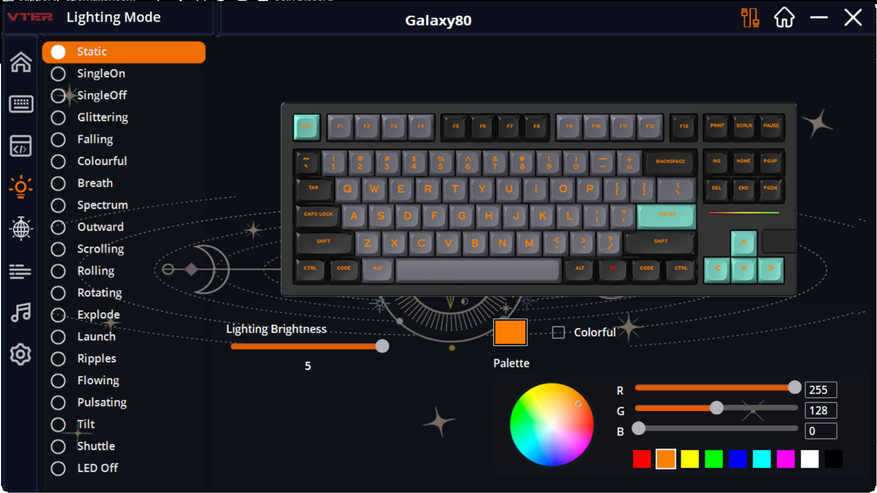Click the house icon in top-right header
877x493 pixels.
(784, 17)
